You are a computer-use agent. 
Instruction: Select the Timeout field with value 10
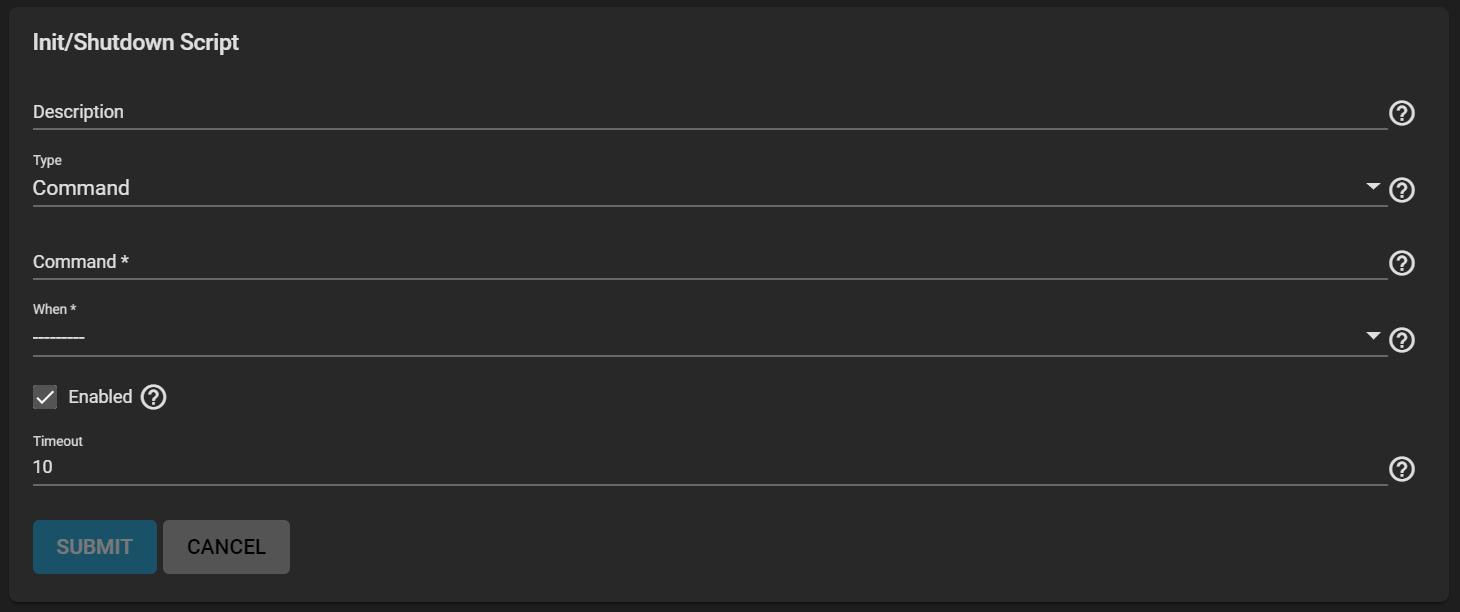point(700,467)
